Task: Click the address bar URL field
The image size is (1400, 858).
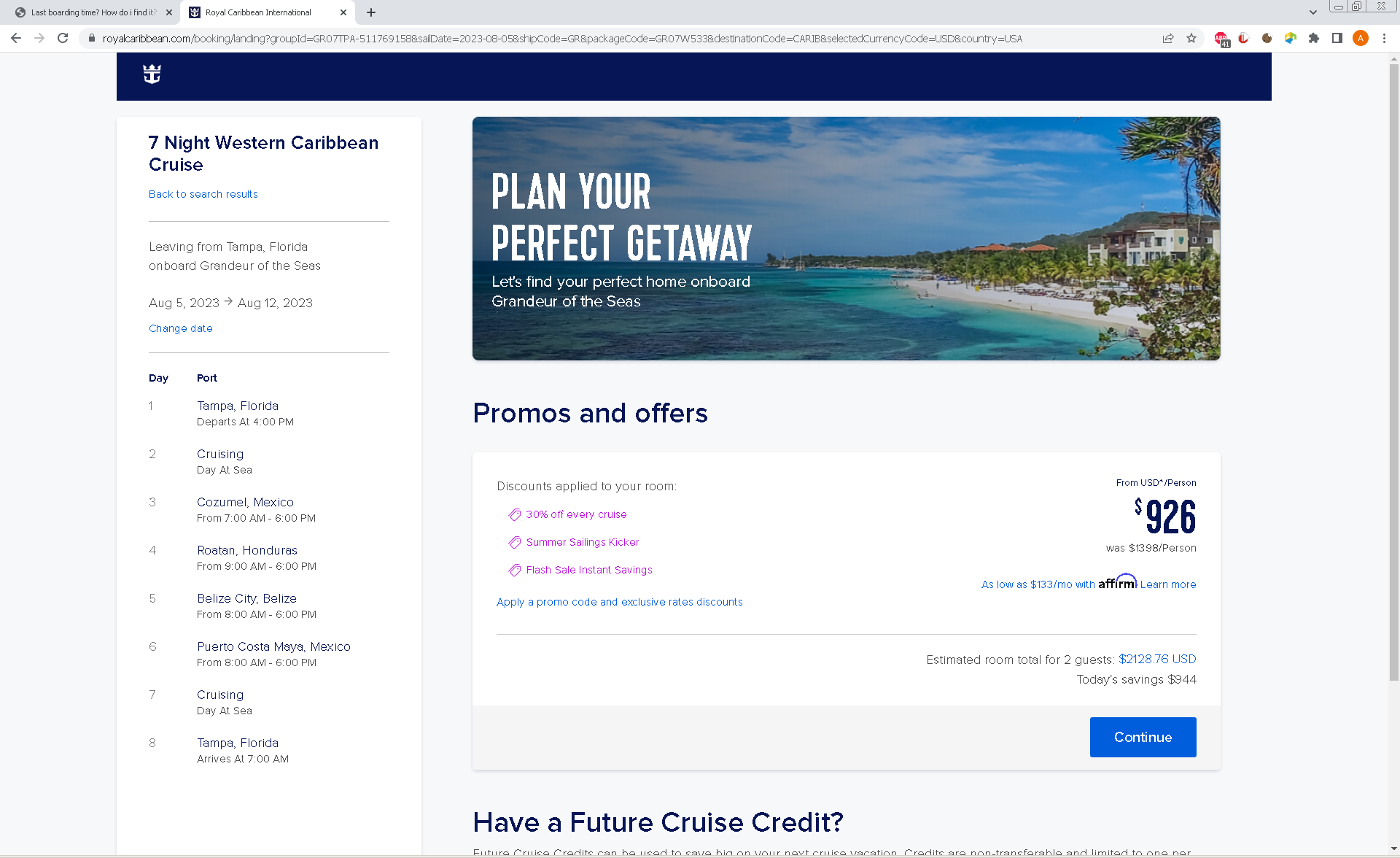Action: coord(561,39)
